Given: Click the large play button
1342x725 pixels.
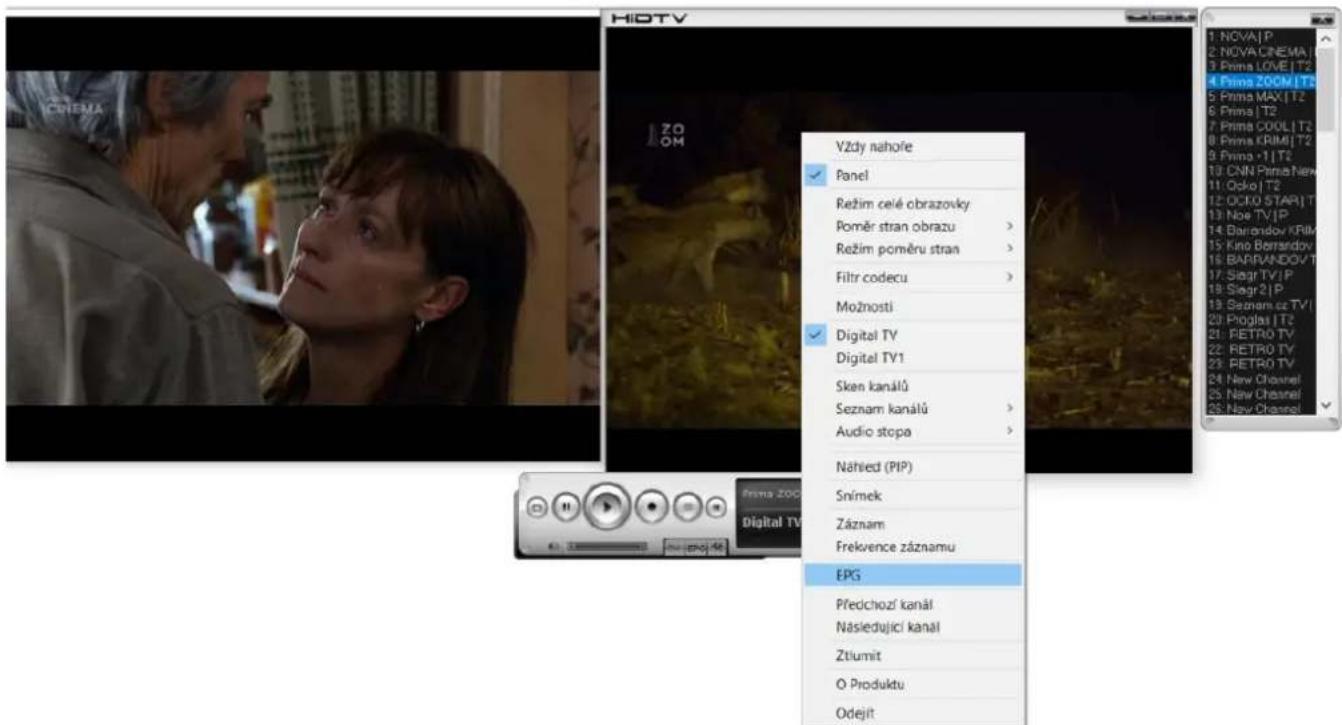Looking at the screenshot, I should click(x=605, y=508).
